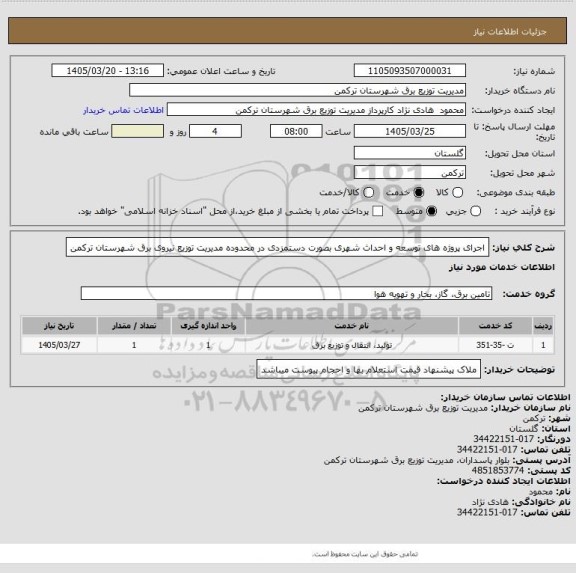Click the تعداد / مقدار column header

[x=134, y=326]
